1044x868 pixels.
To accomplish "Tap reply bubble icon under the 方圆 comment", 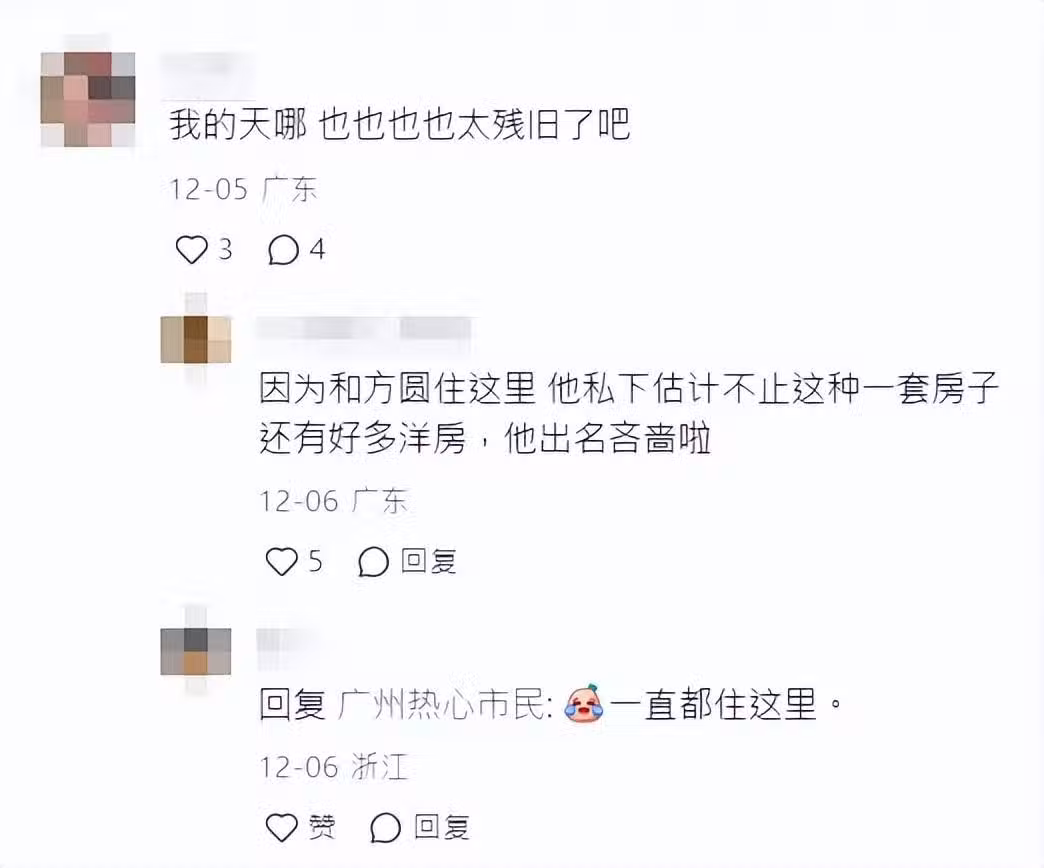I will pyautogui.click(x=373, y=562).
